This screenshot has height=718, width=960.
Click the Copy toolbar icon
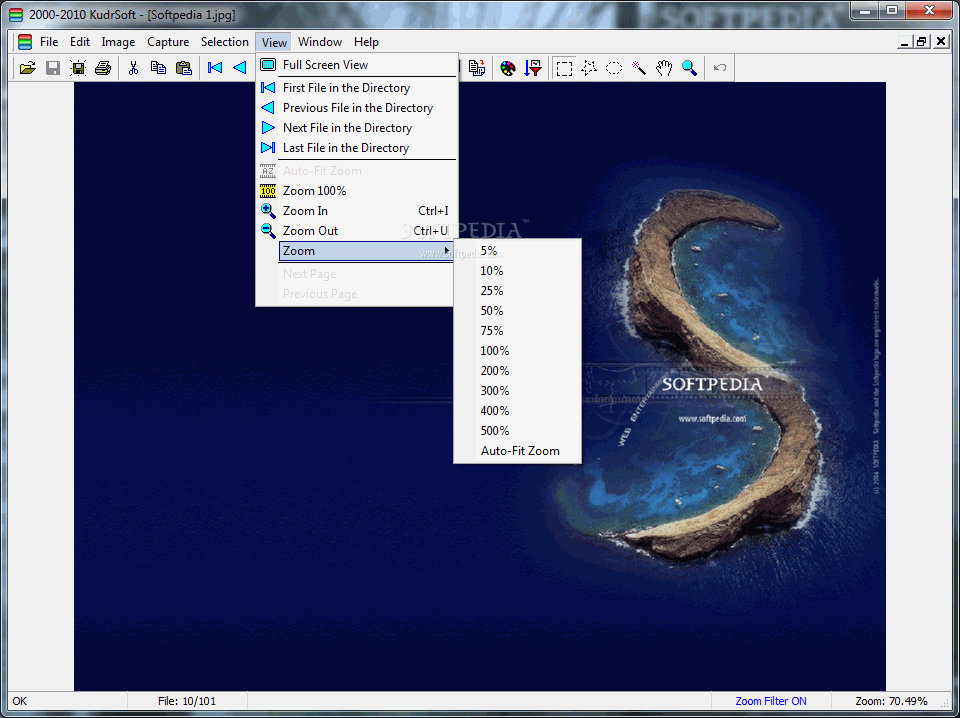coord(159,68)
